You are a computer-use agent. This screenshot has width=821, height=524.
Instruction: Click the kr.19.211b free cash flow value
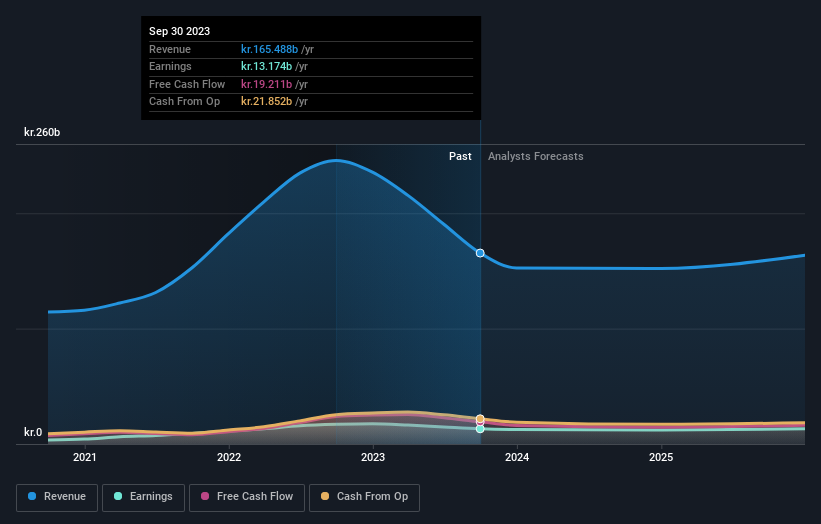267,84
